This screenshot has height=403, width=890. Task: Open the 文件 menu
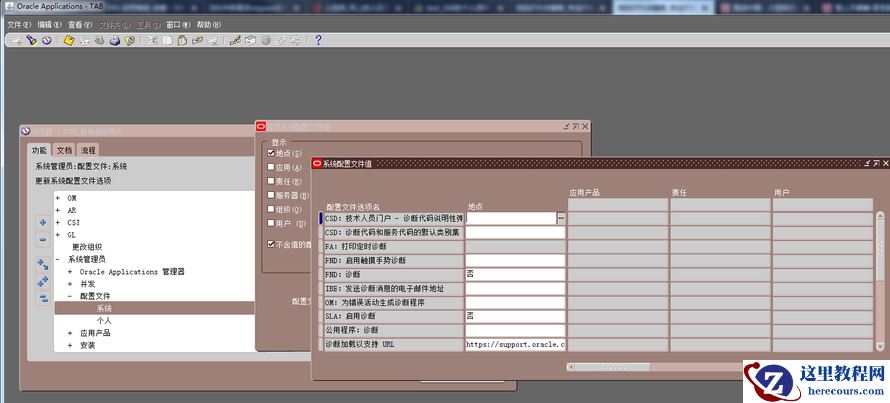tap(19, 25)
